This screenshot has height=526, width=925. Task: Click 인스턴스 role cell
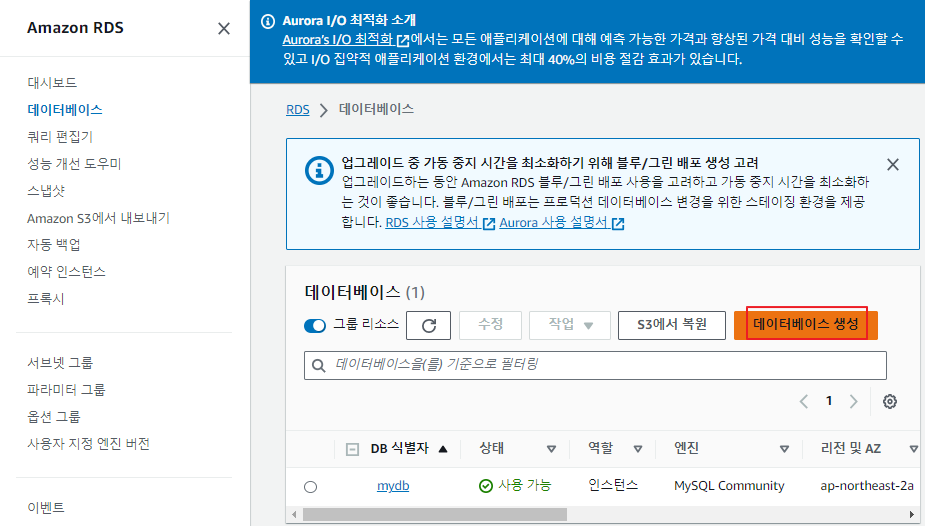613,485
